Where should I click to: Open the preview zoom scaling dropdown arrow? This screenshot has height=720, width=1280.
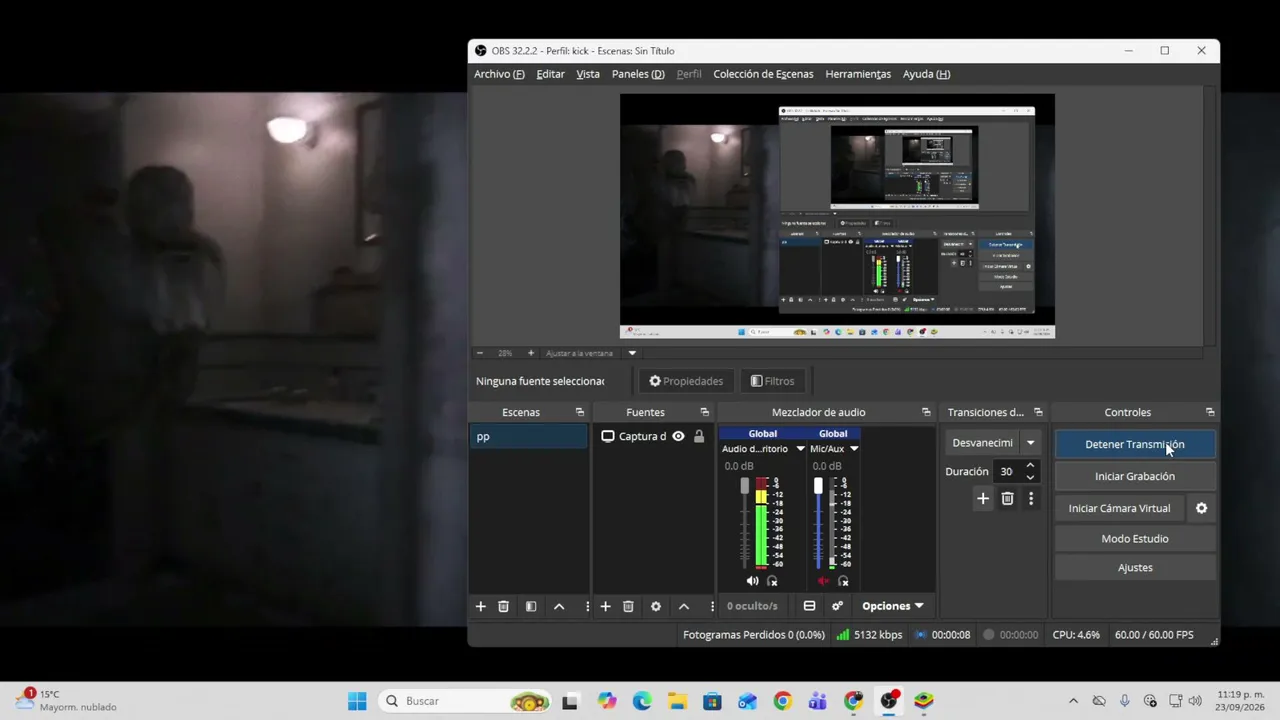pos(632,353)
